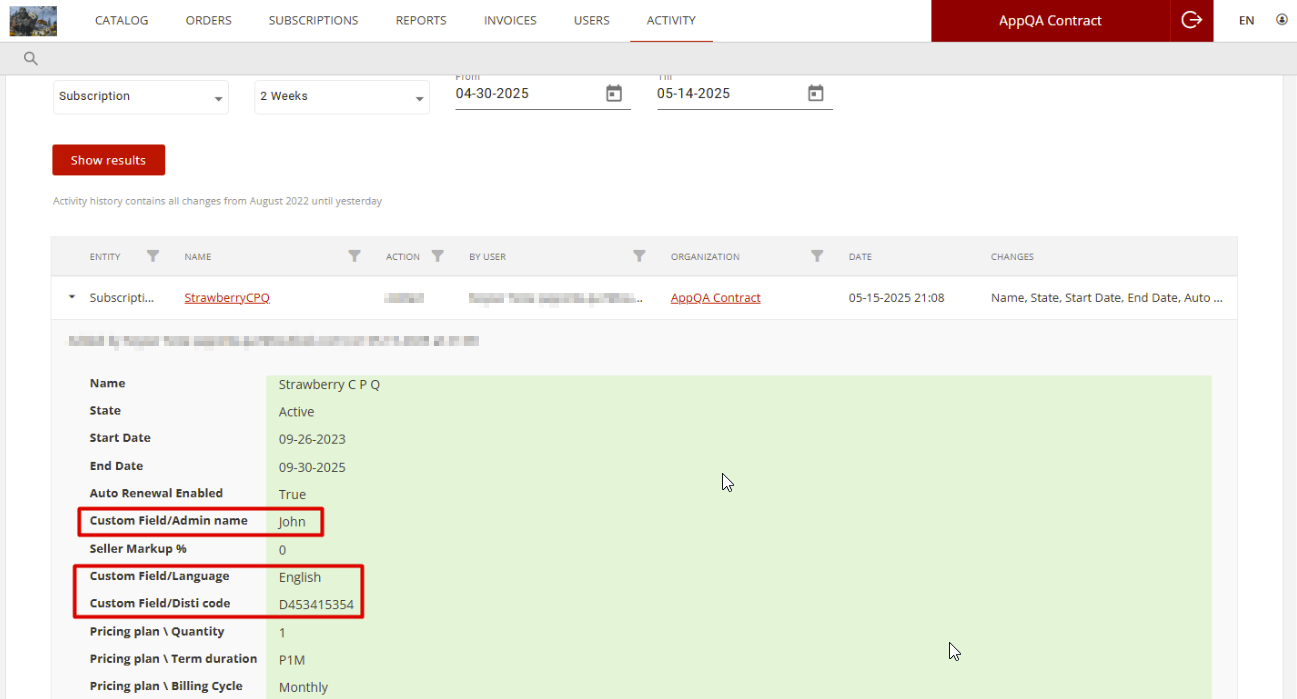The width and height of the screenshot is (1297, 699).
Task: Go to the Catalog tab
Action: pos(122,20)
